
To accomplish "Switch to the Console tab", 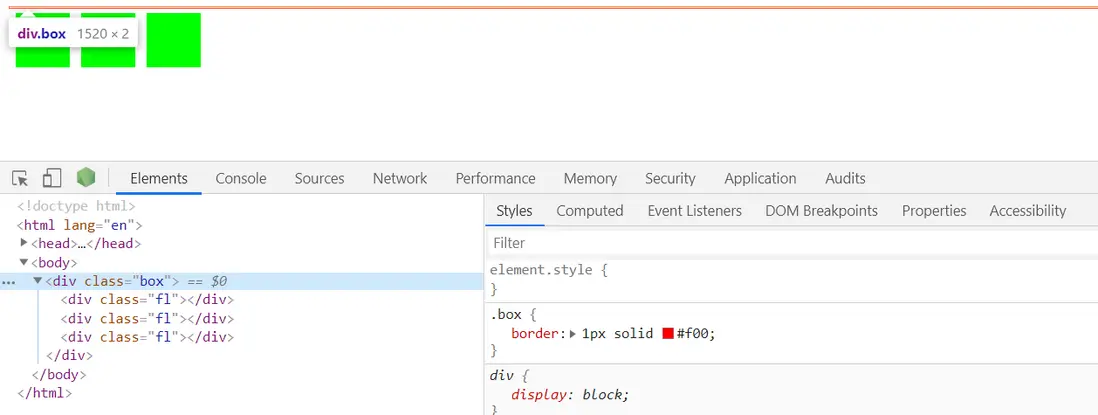I will pos(241,178).
